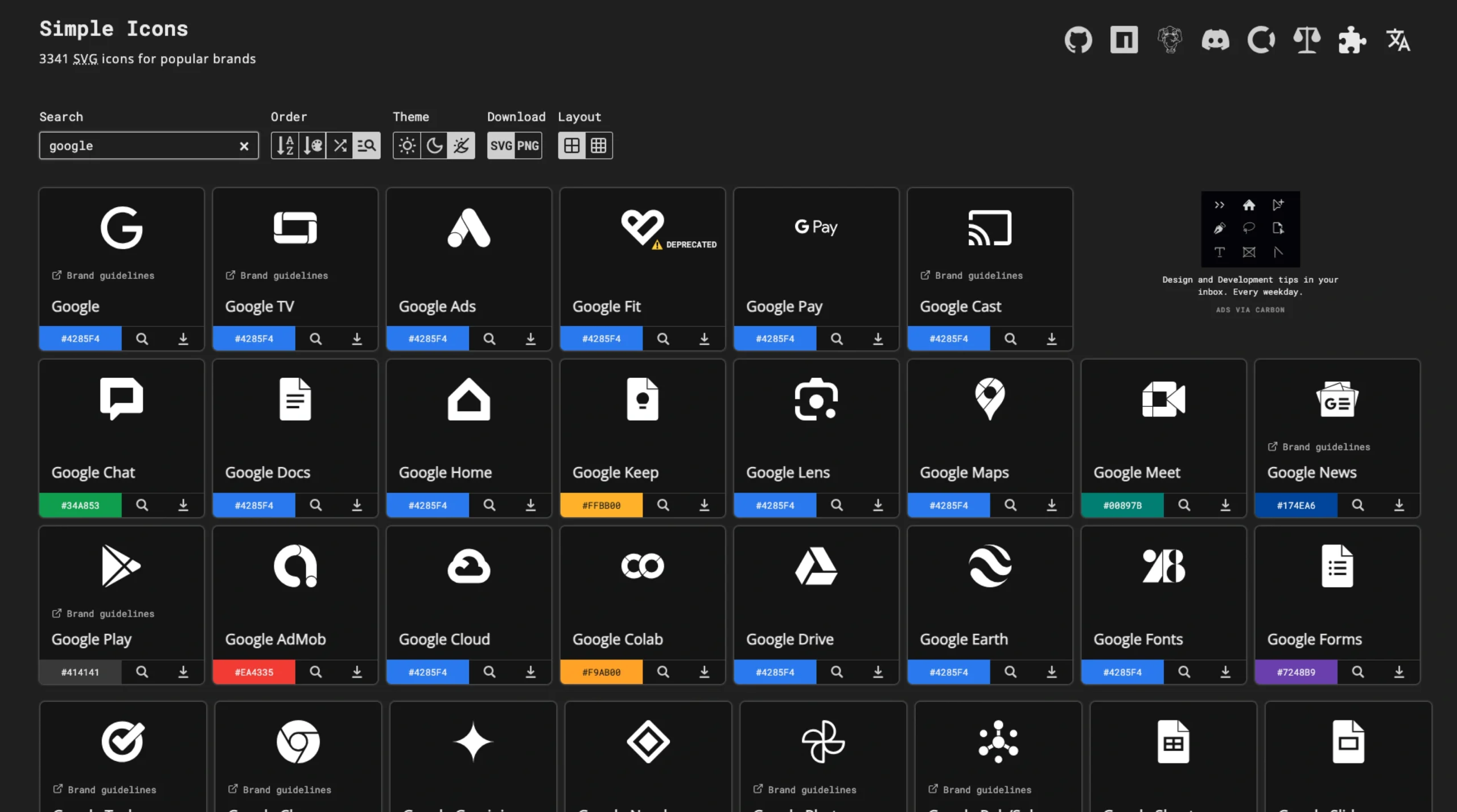Copy Google Forms color #7248B9 swatch
The height and width of the screenshot is (812, 1457).
[x=1296, y=672]
